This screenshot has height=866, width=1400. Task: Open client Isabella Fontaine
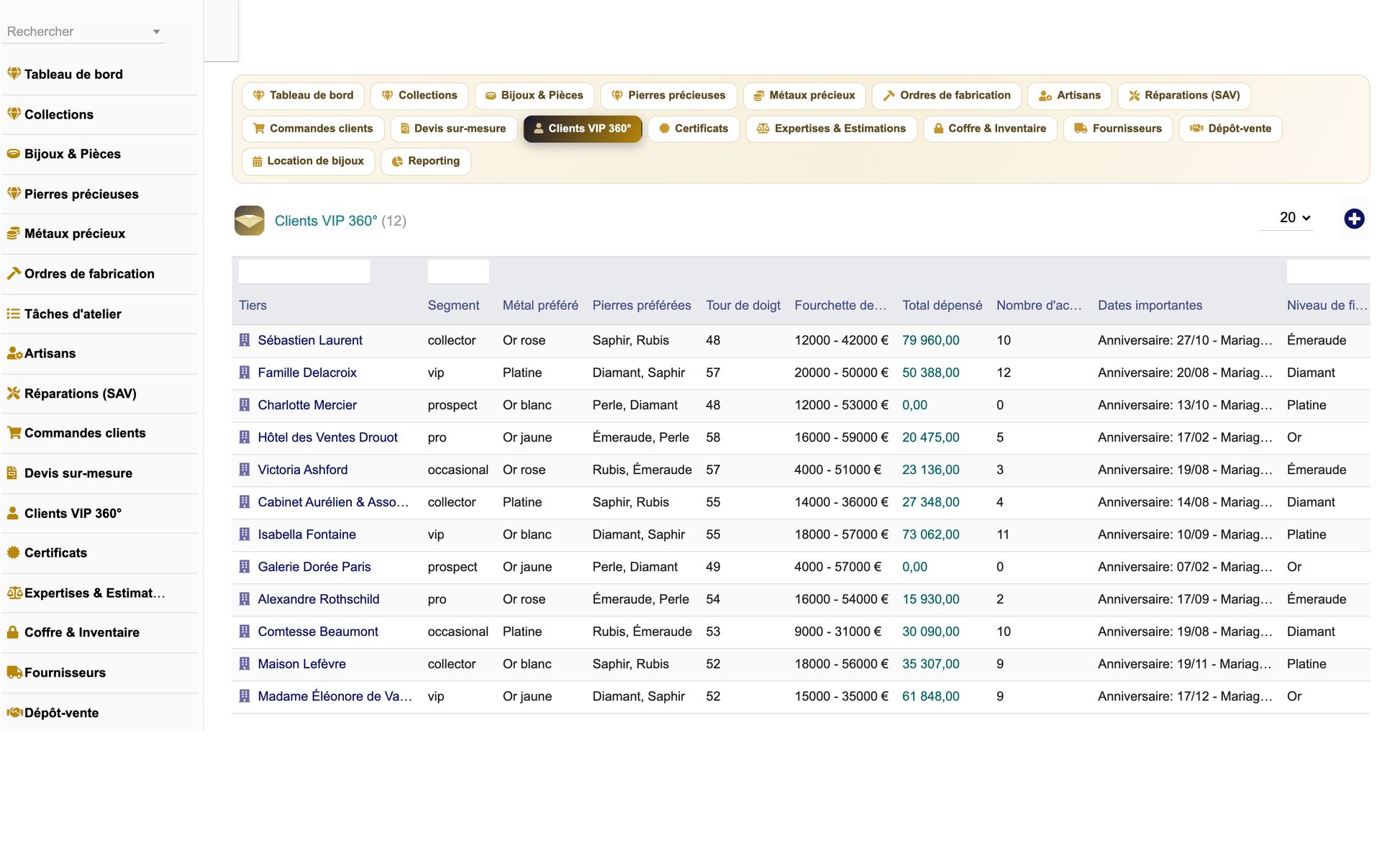point(306,534)
